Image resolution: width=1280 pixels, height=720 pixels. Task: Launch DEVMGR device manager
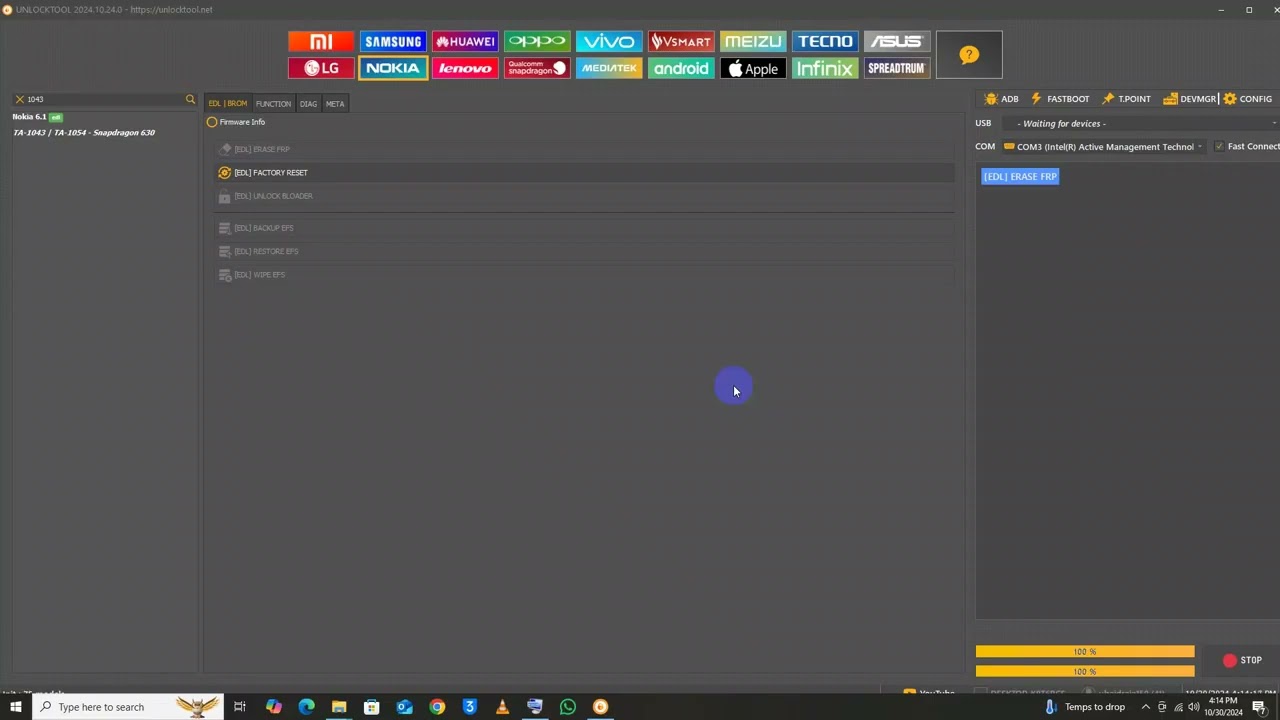coord(1189,99)
